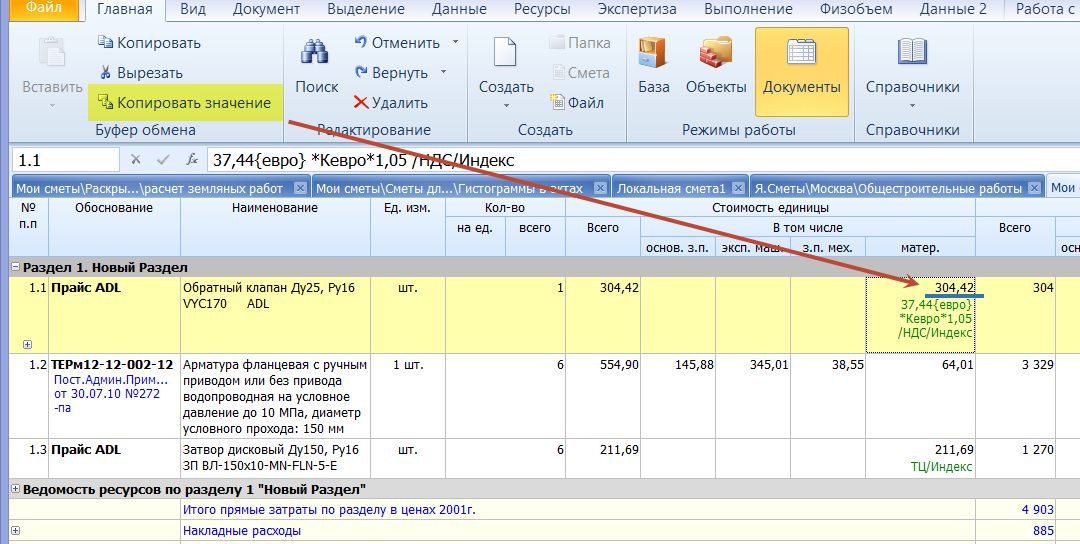Open the Данные ribbon tab
Screen dimensions: 1080x544
pyautogui.click(x=459, y=10)
